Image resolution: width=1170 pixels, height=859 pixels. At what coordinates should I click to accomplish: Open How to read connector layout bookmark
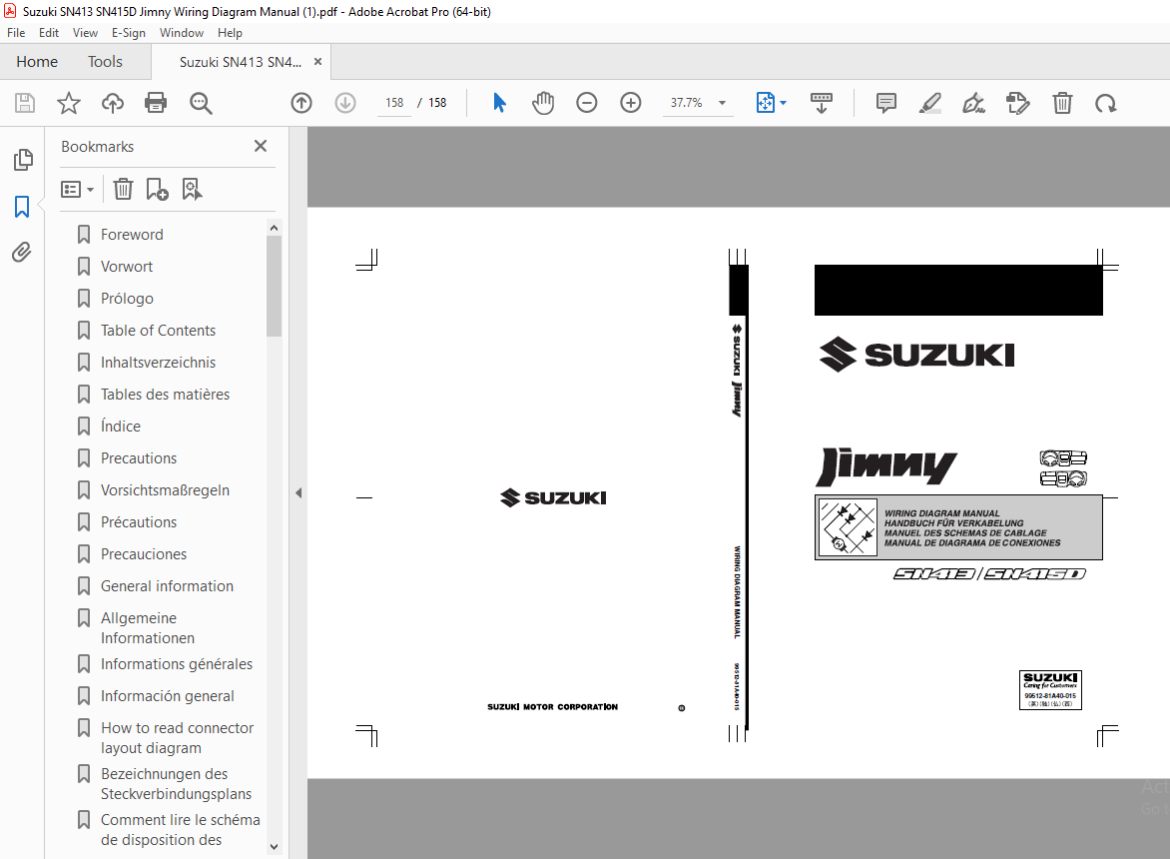click(x=177, y=737)
